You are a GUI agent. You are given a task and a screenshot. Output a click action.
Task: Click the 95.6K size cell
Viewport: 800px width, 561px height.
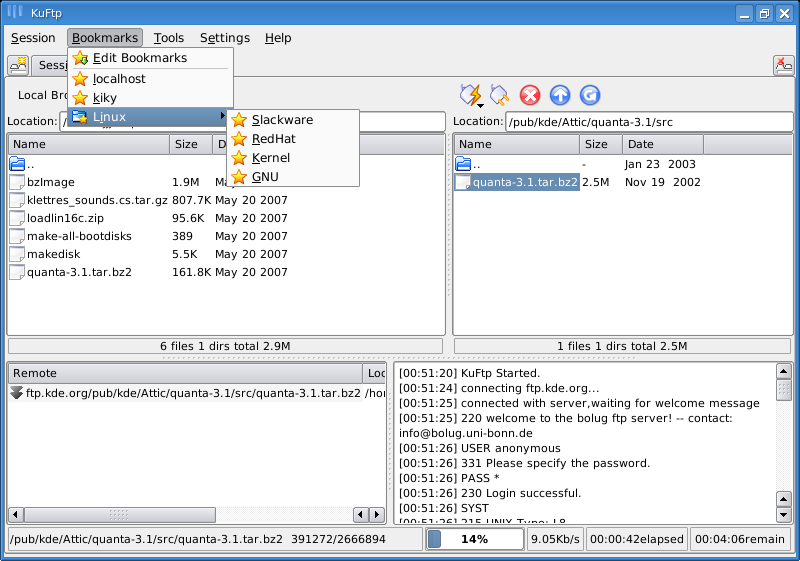(x=188, y=218)
